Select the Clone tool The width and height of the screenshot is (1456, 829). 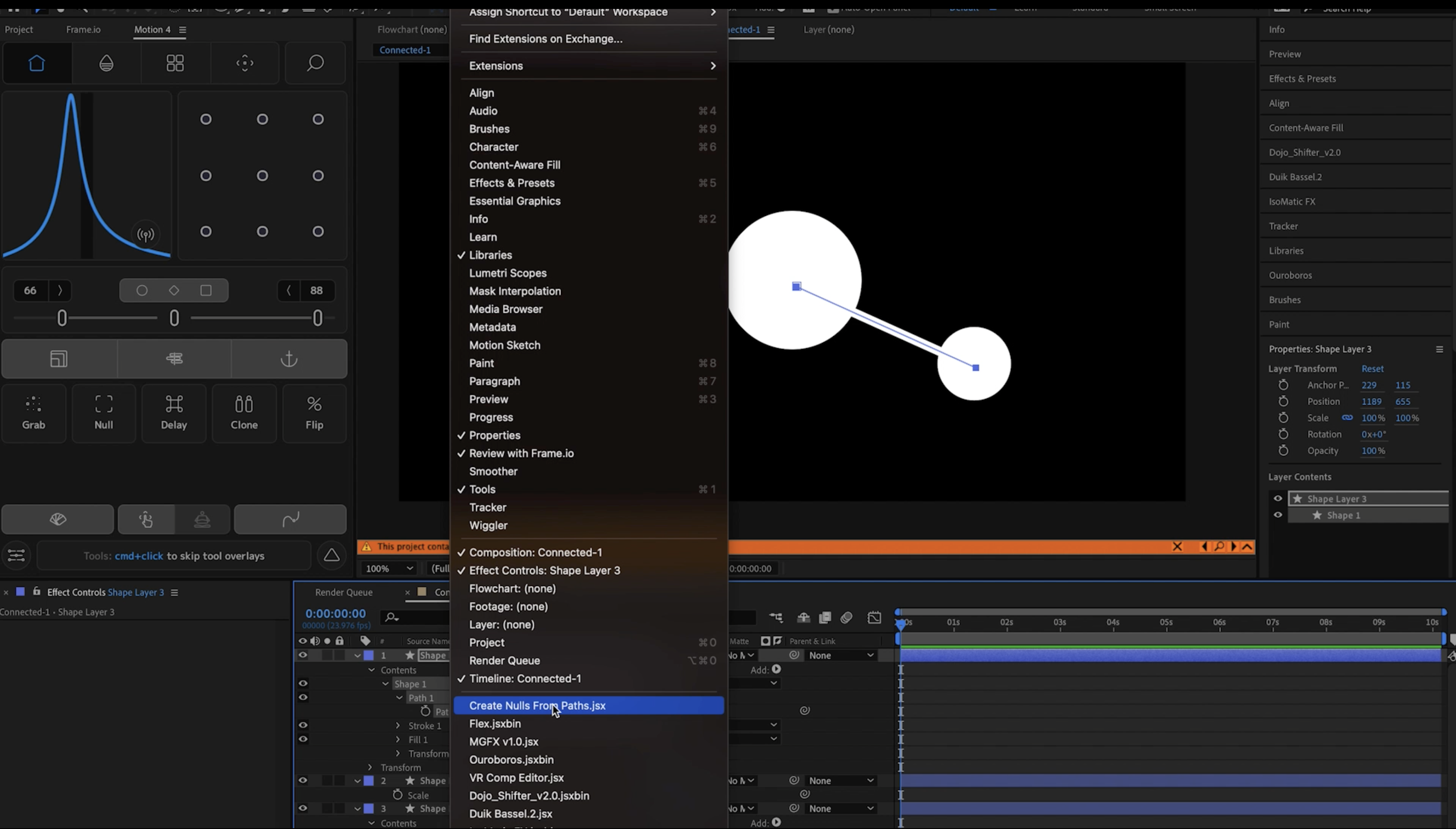coord(243,412)
